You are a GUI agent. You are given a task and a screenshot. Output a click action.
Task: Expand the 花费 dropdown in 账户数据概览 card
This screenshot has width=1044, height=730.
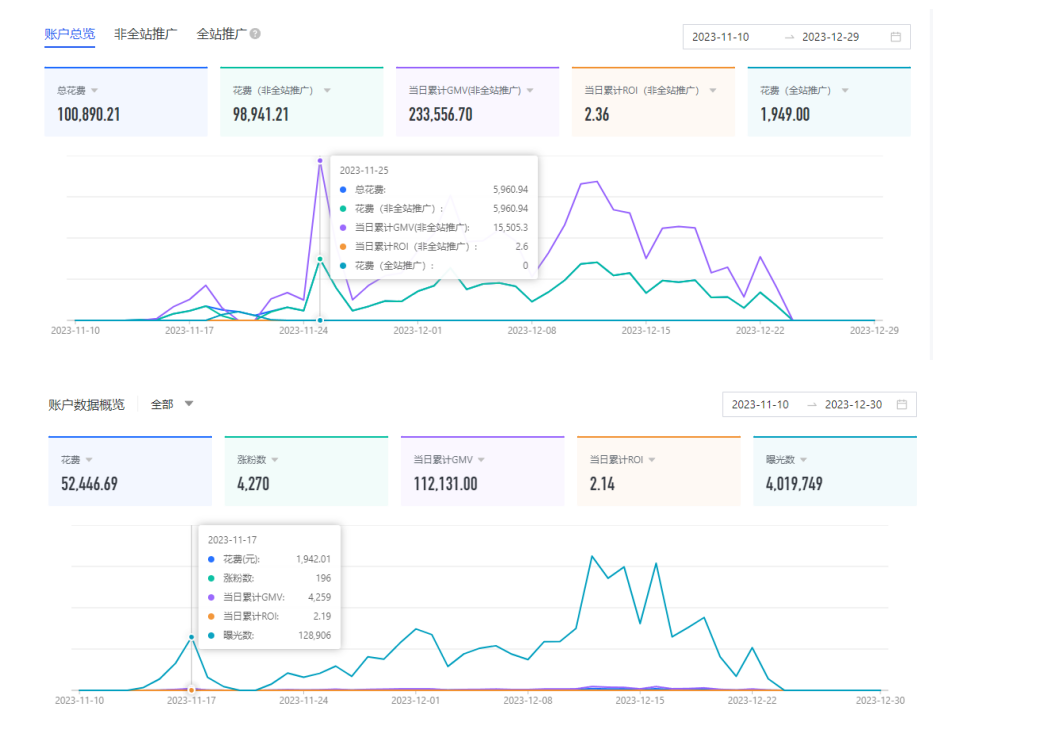[x=89, y=460]
